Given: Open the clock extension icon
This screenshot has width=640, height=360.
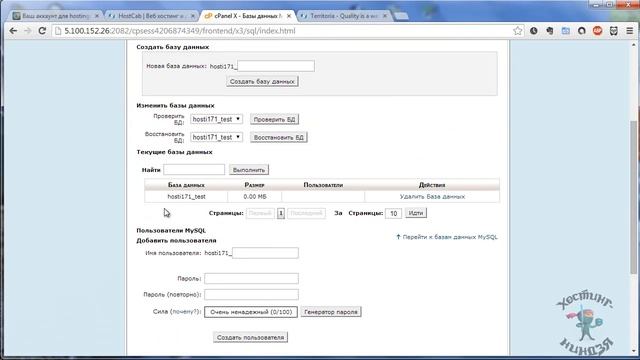Looking at the screenshot, I should tap(533, 31).
